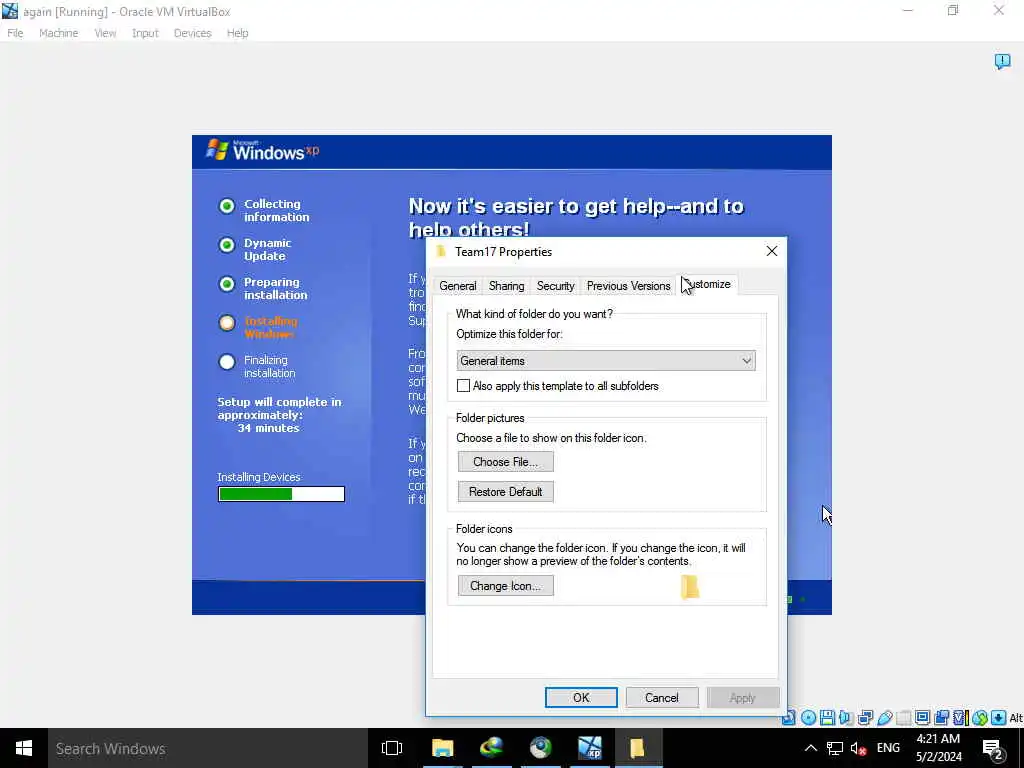The image size is (1024, 768).
Task: Click the VirtualBox mouse integration status icon
Action: pyautogui.click(x=979, y=718)
